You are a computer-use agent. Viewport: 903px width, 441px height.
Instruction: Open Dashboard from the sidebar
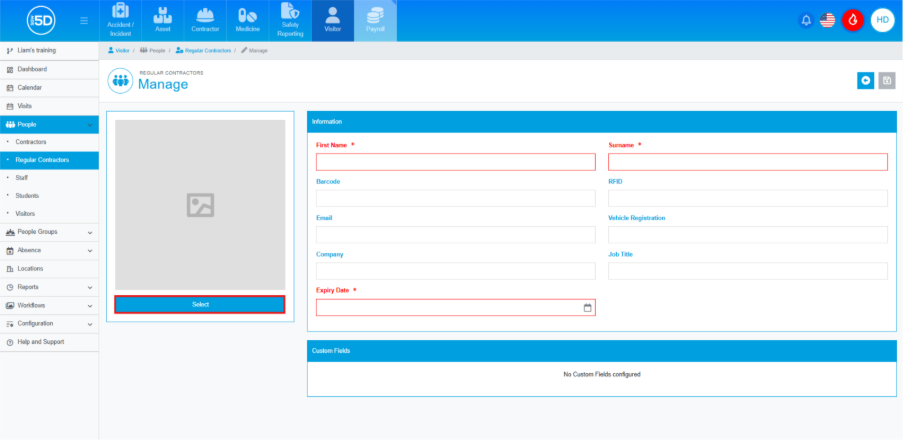pos(31,69)
